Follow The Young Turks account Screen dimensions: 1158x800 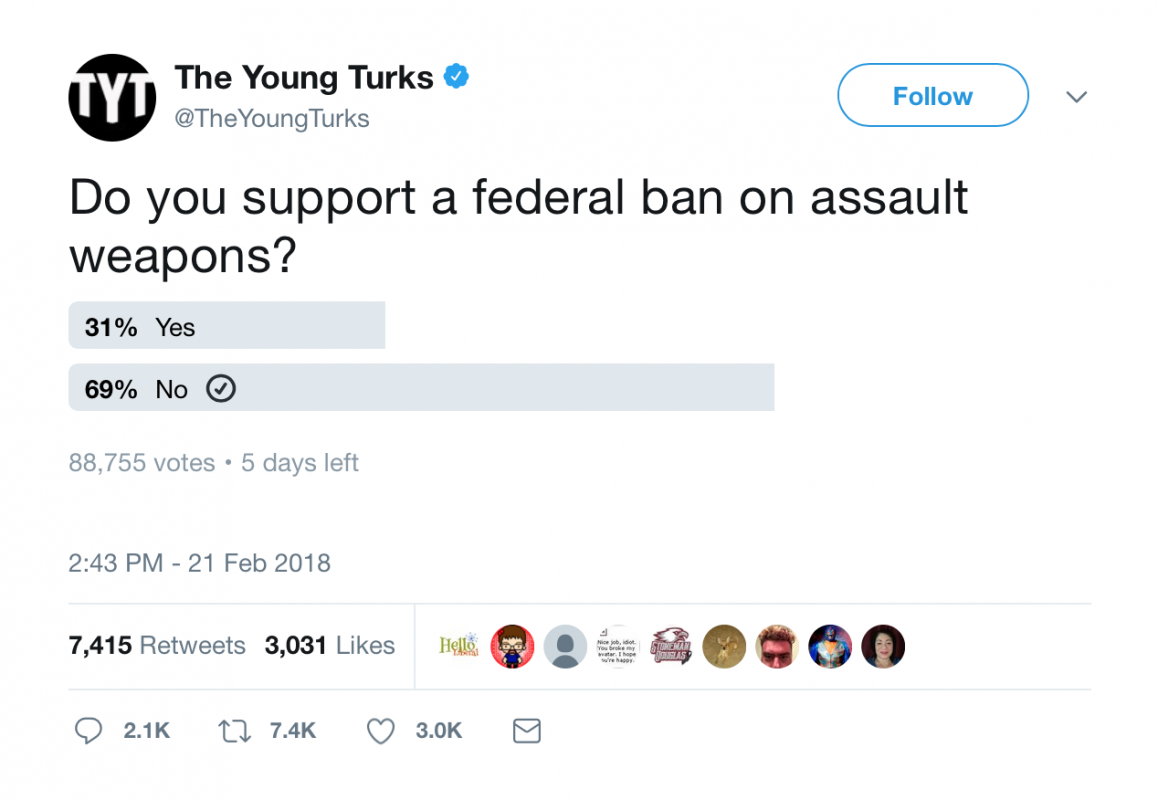point(933,95)
